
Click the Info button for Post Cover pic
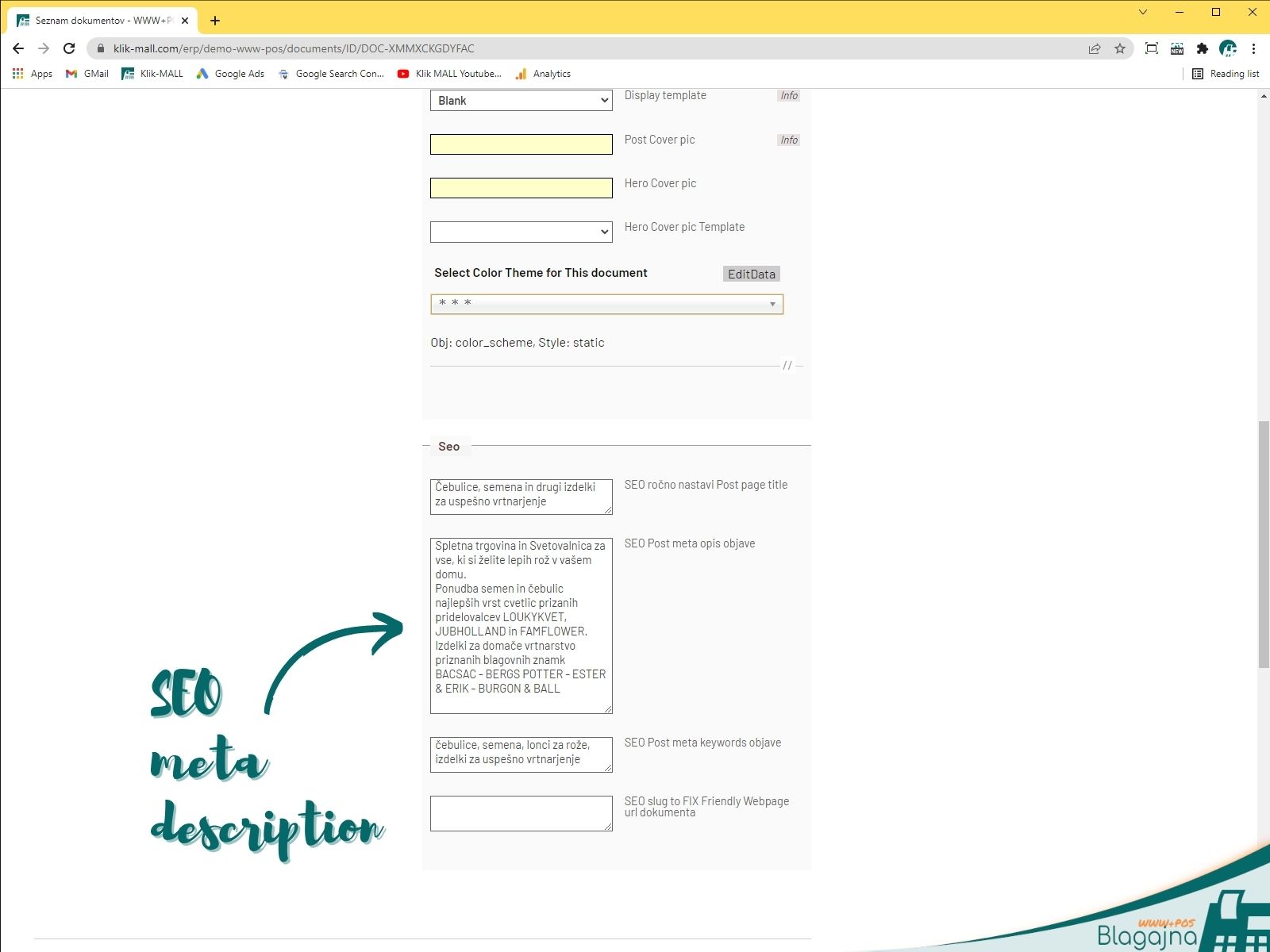coord(789,140)
